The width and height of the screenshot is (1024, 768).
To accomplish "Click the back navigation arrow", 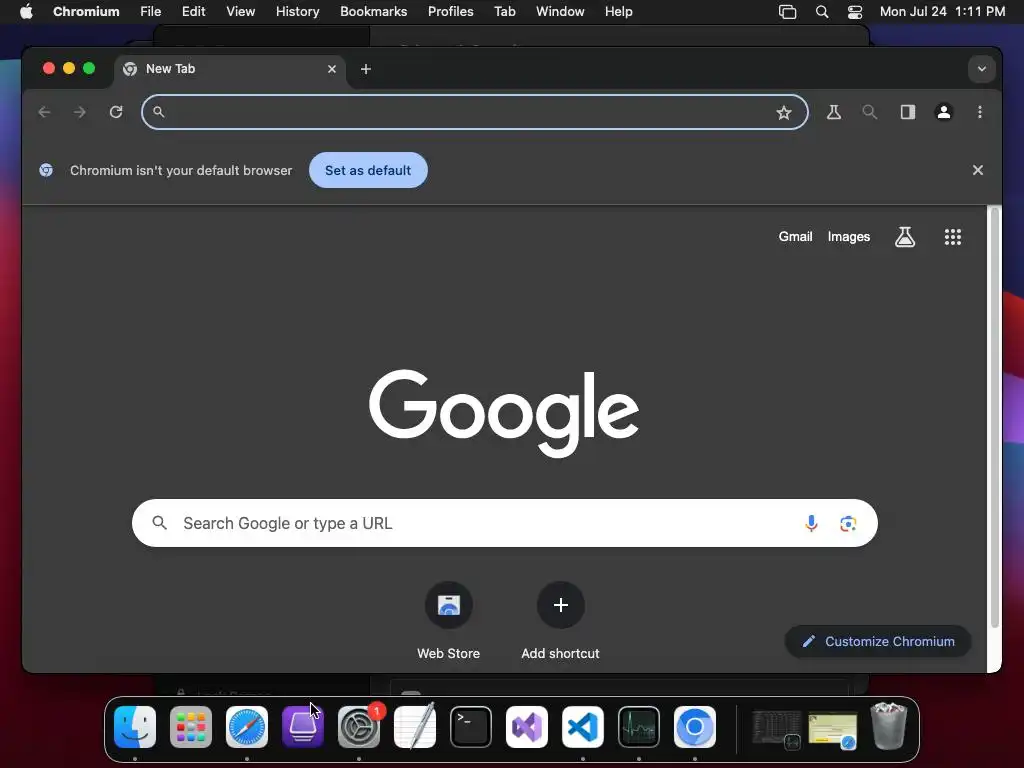I will pyautogui.click(x=44, y=112).
